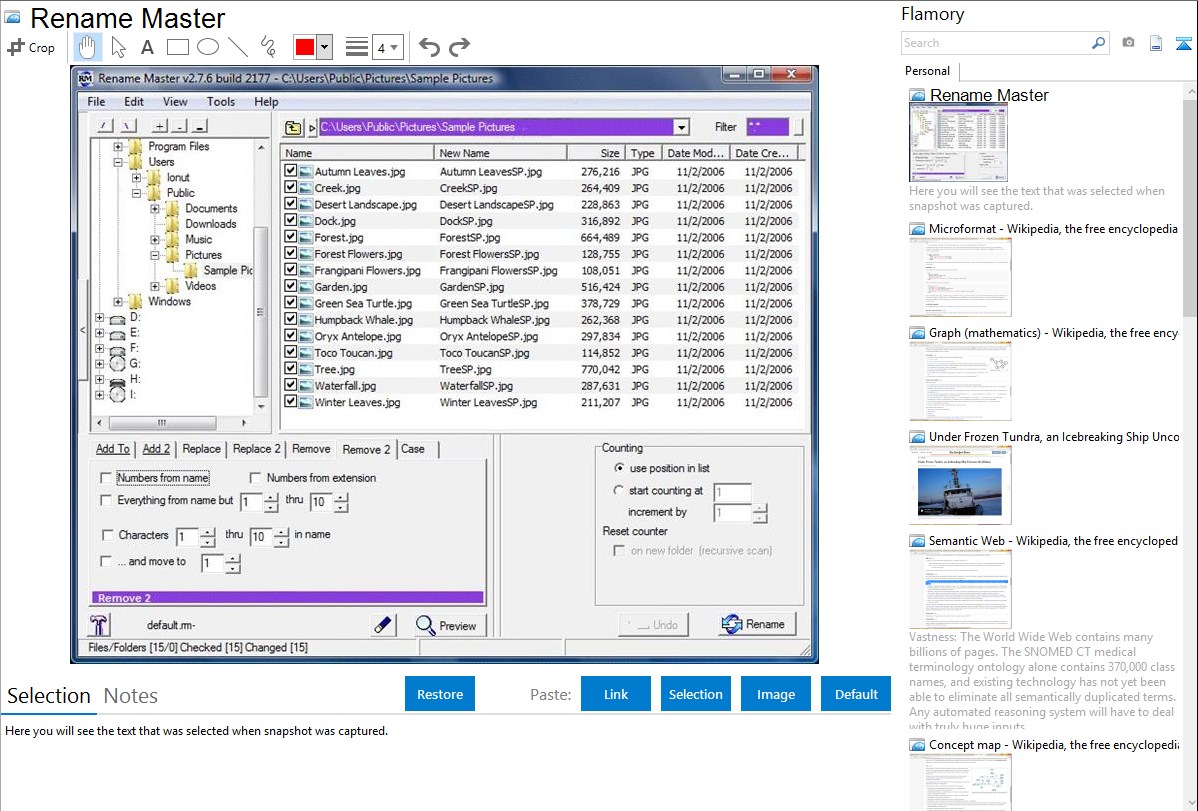The width and height of the screenshot is (1198, 811).
Task: Pick the rectangle shape tool
Action: (x=178, y=47)
